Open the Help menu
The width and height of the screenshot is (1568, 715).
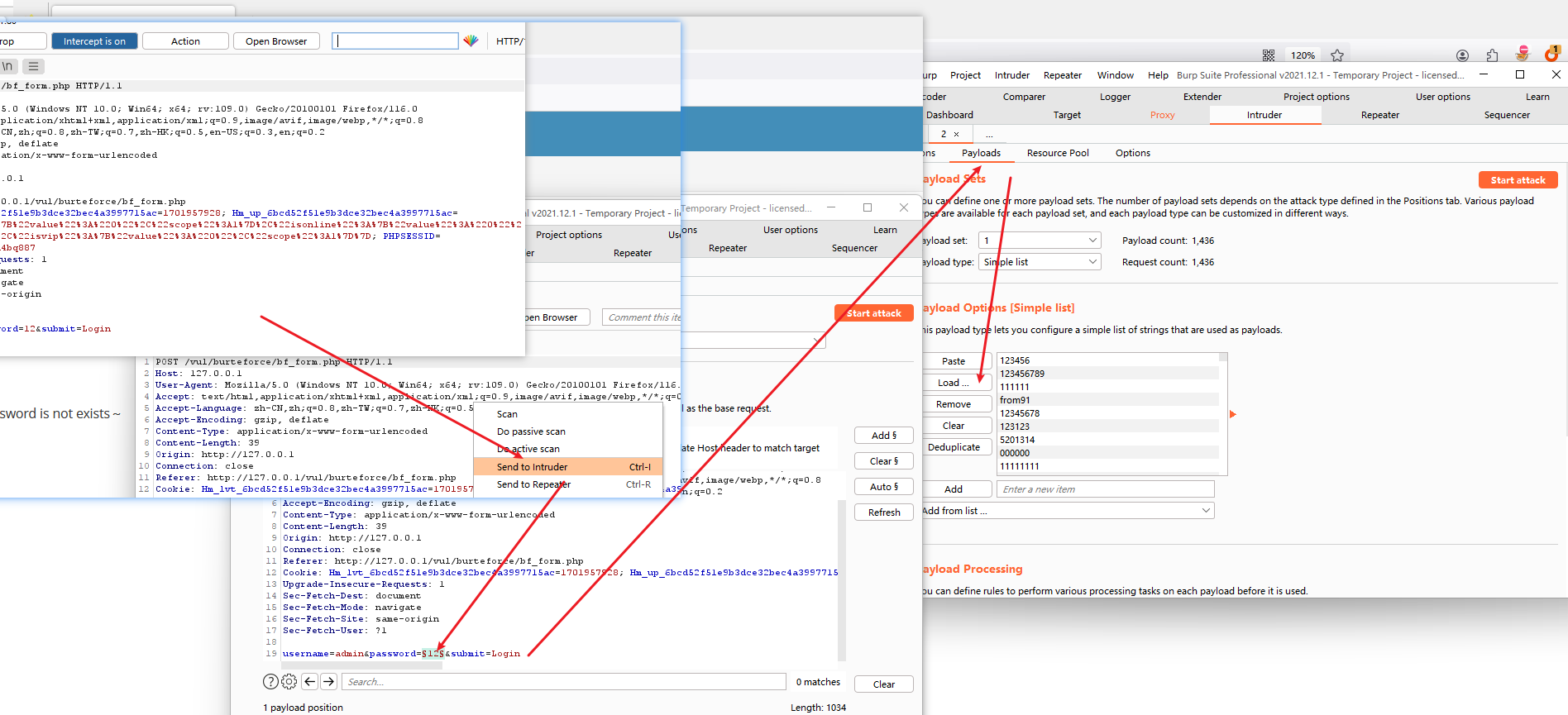(x=1158, y=75)
